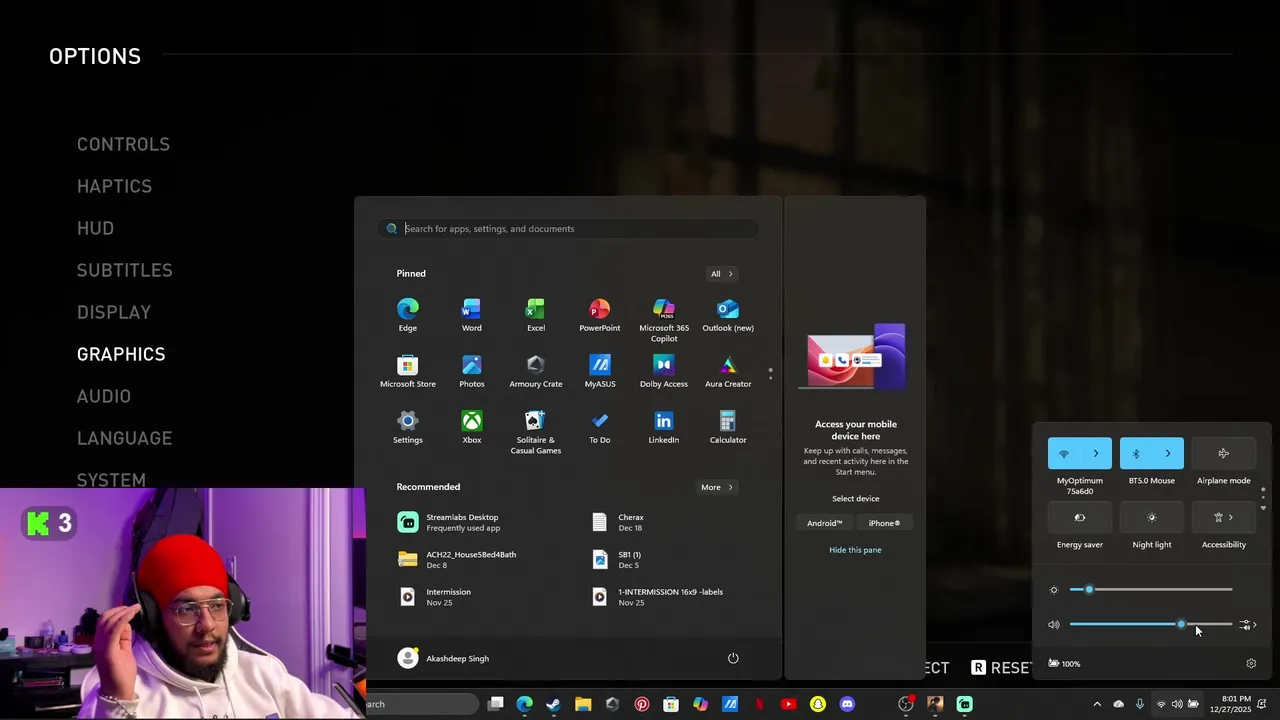Show all pinned apps
1280x720 pixels.
point(721,274)
